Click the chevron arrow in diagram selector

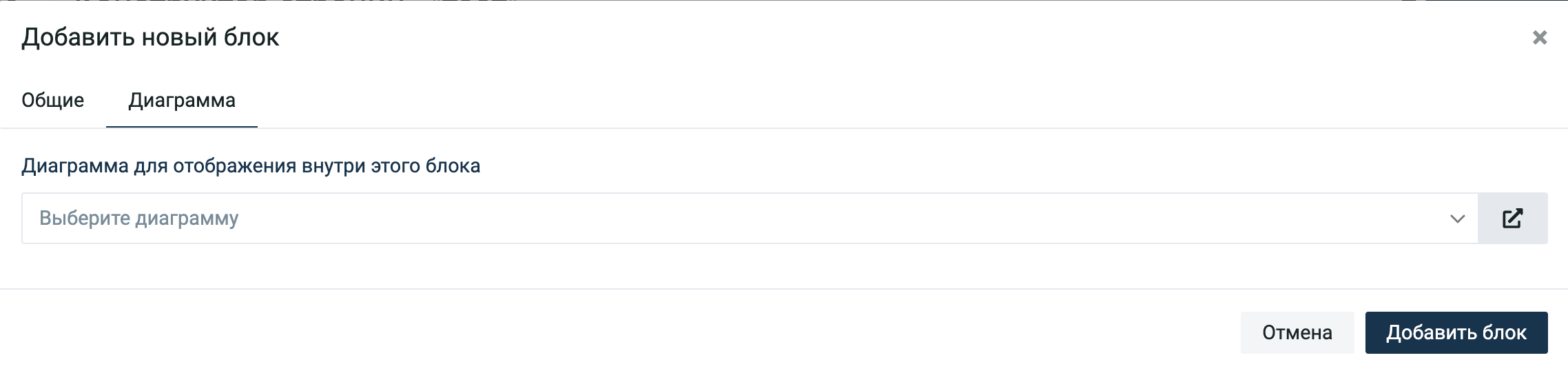(x=1457, y=219)
